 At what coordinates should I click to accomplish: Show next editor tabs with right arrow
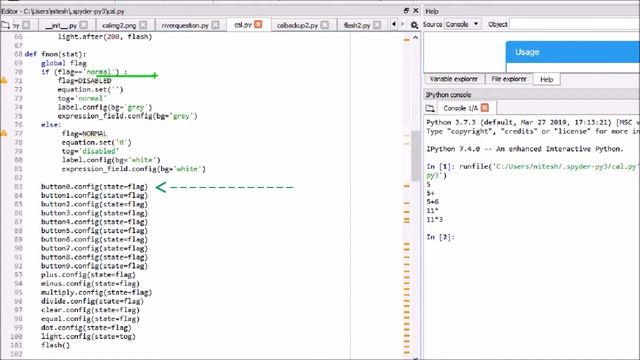pyautogui.click(x=402, y=24)
